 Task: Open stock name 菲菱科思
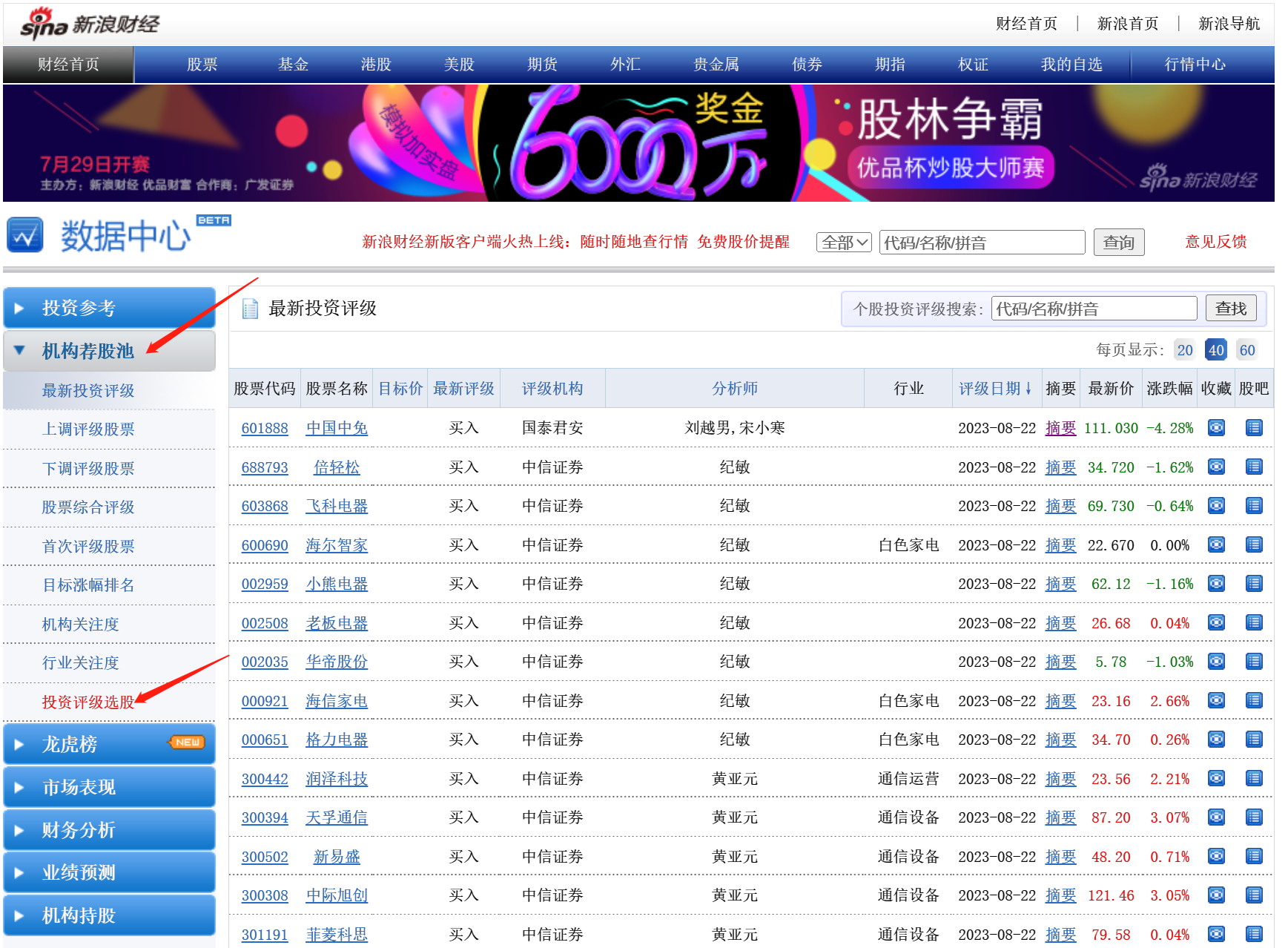[337, 935]
